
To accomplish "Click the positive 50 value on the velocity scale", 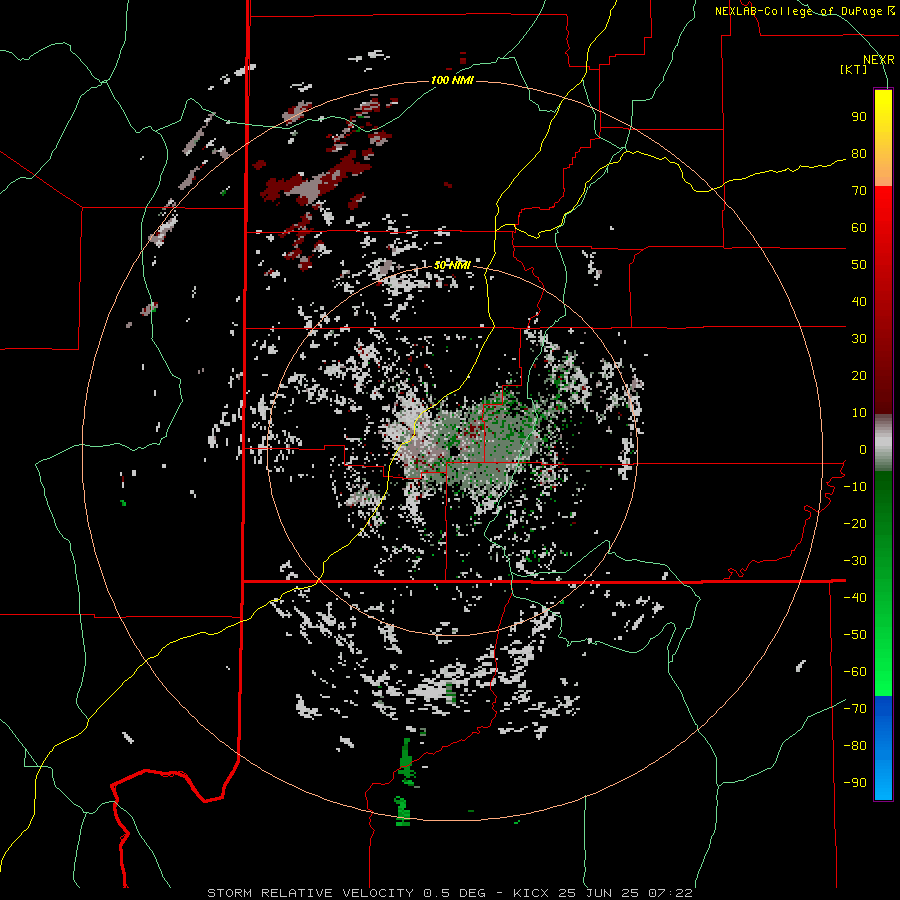I will [x=859, y=265].
